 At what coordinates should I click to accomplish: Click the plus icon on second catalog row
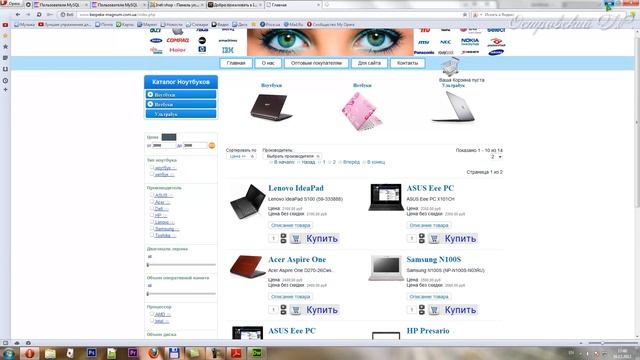coord(150,104)
